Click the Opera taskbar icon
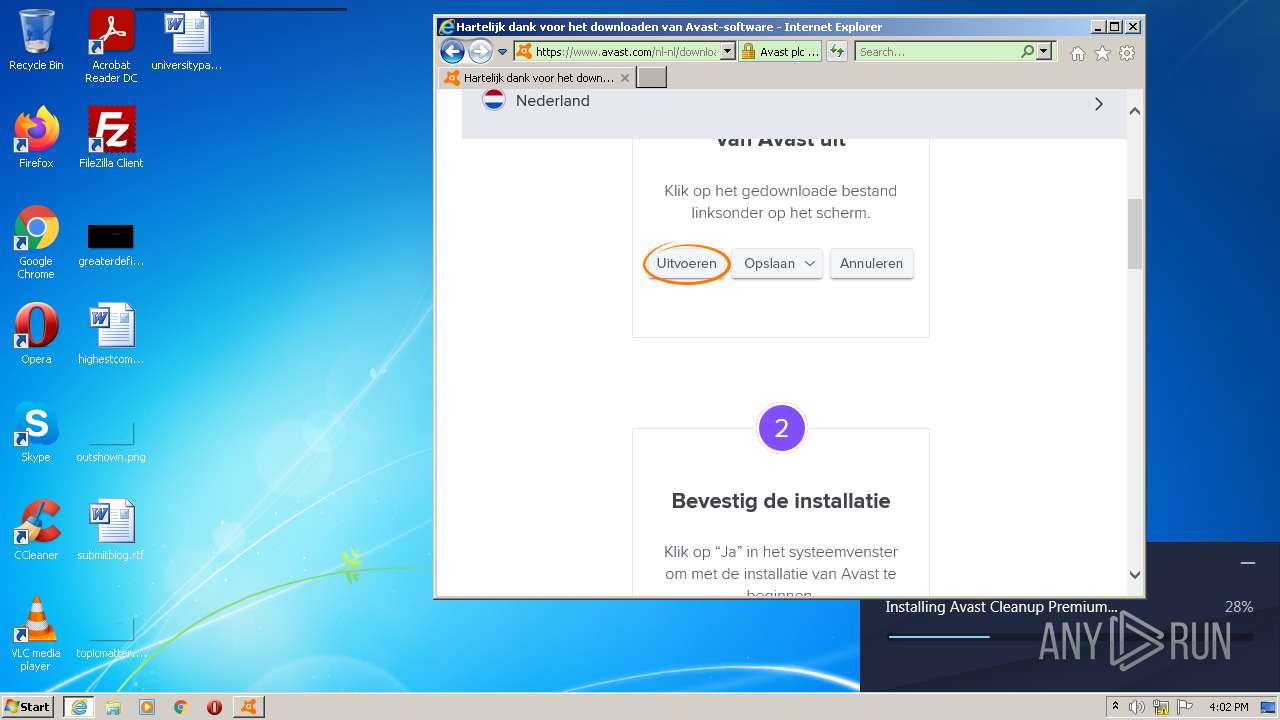 (x=214, y=707)
